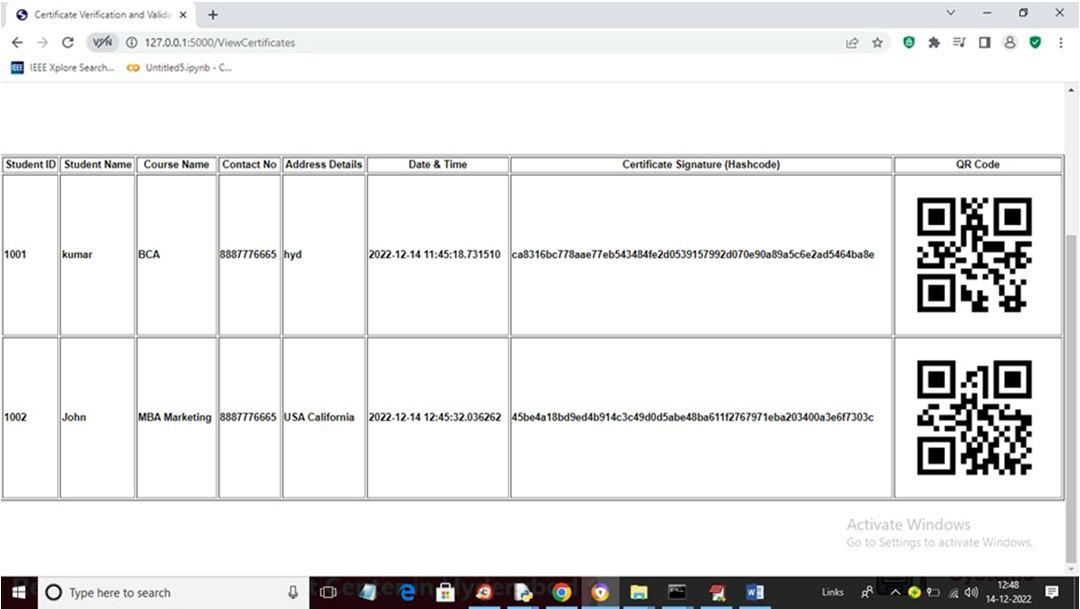Open the green shield lock extension

(909, 43)
